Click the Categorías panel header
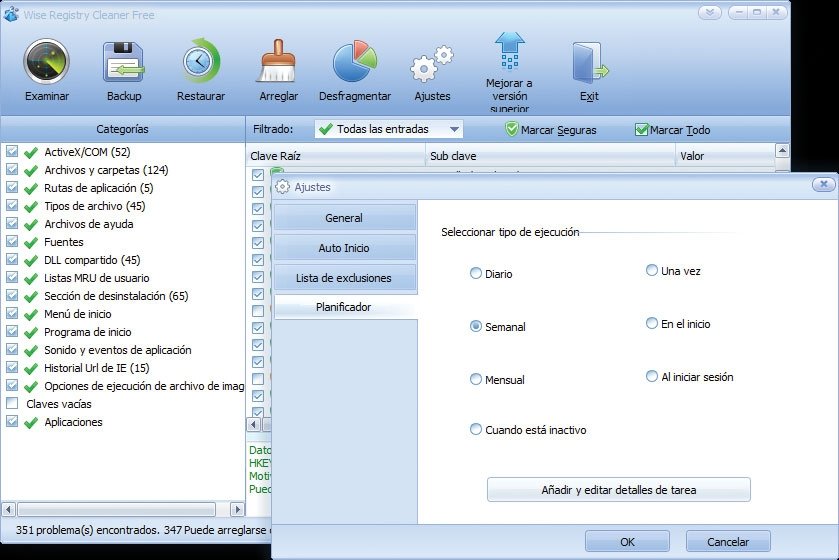This screenshot has height=560, width=839. (x=123, y=129)
